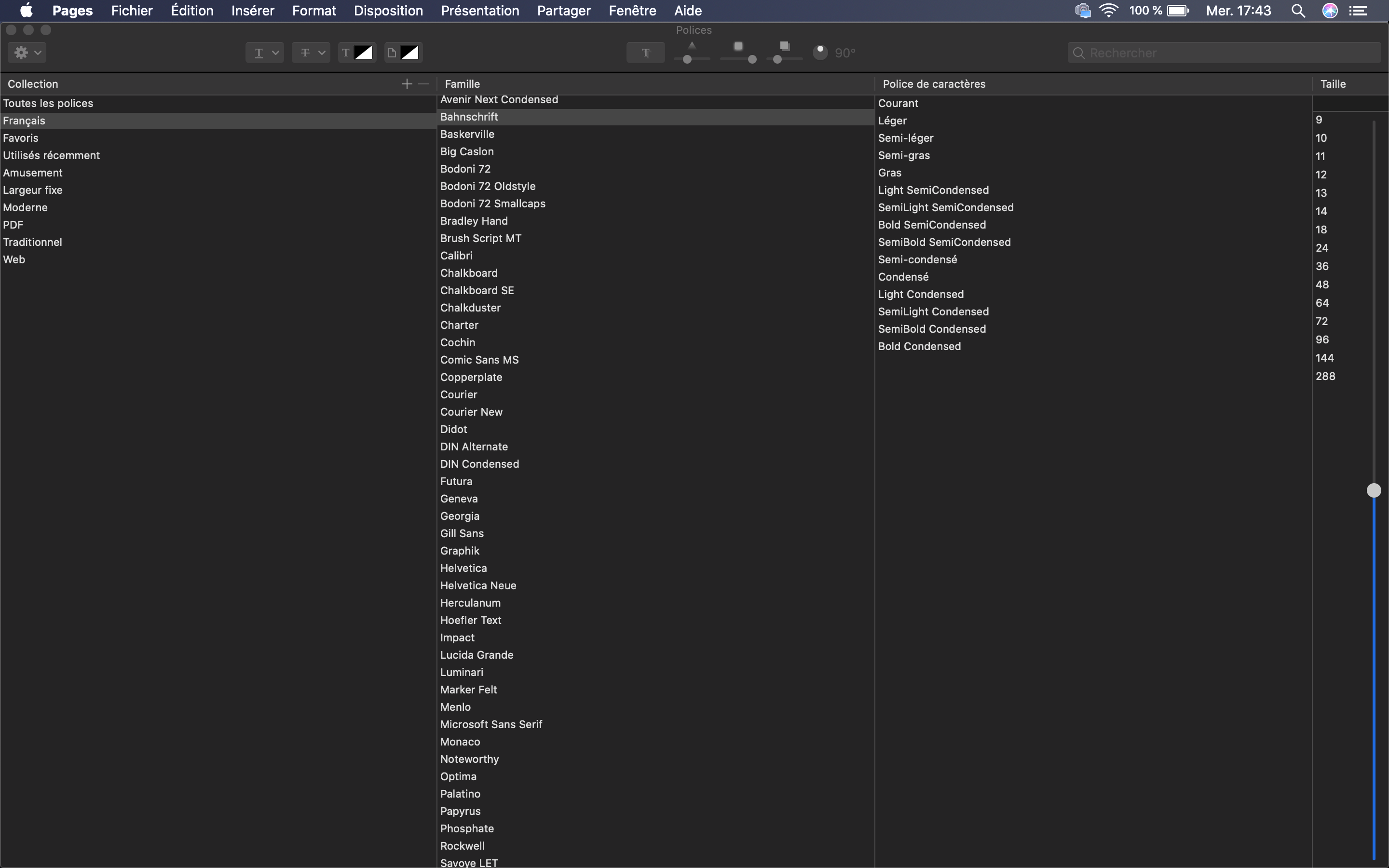Open the text underline dropdown
The height and width of the screenshot is (868, 1389).
tap(265, 53)
